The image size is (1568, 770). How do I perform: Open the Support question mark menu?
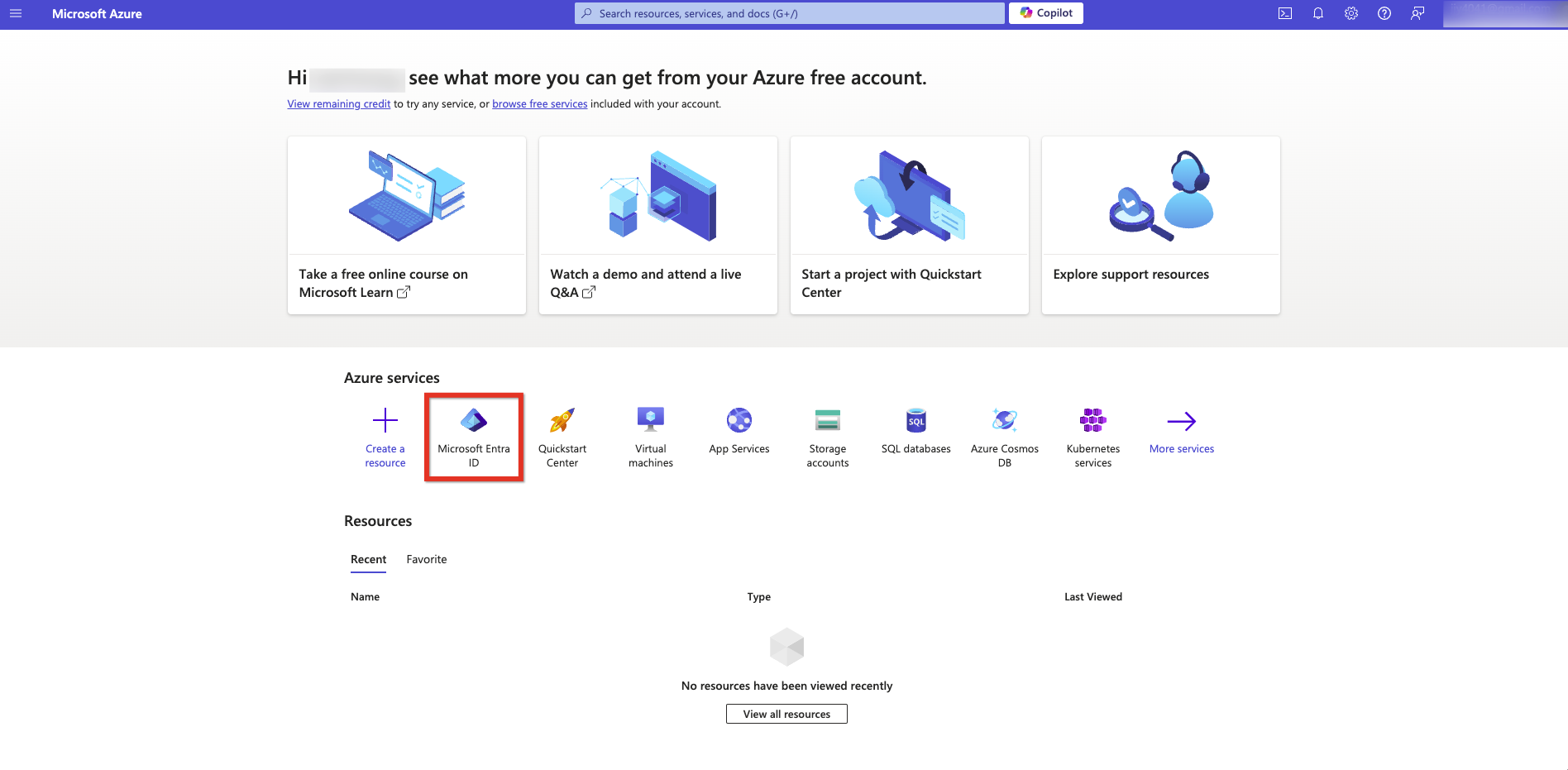(x=1384, y=13)
